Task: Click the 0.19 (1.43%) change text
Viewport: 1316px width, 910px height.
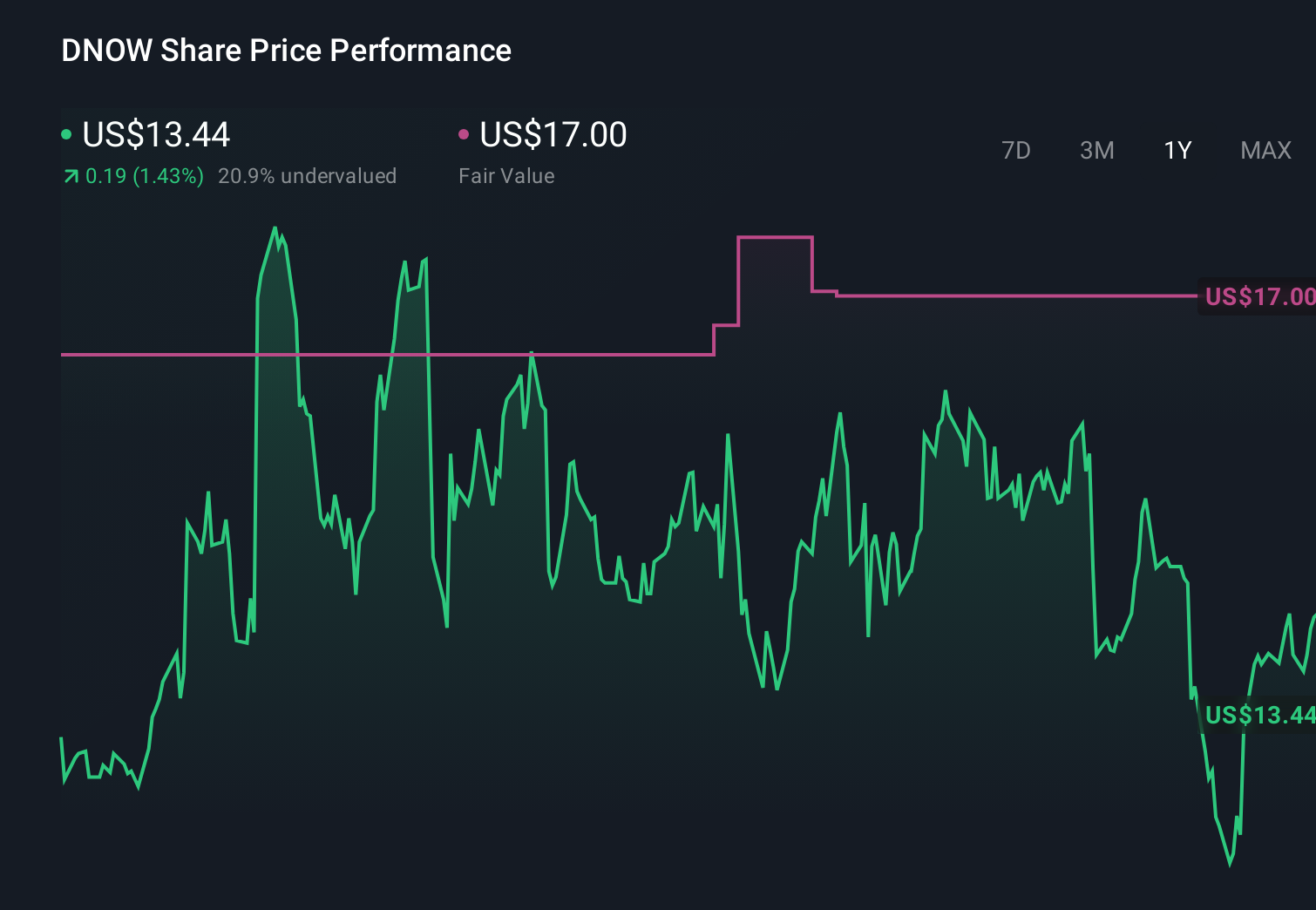Action: [144, 175]
